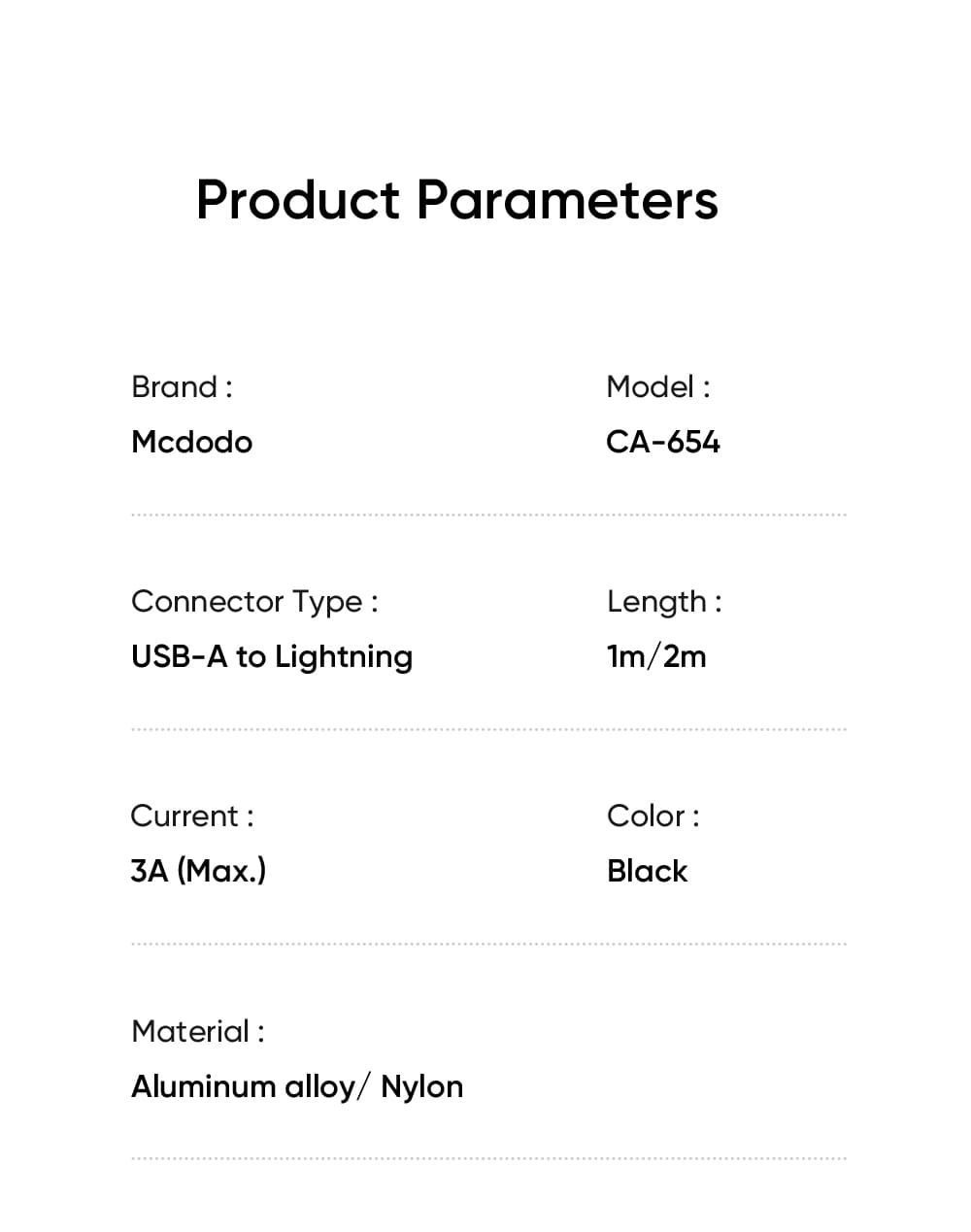The image size is (971, 1232).
Task: Select the Mcdodo brand value
Action: point(191,442)
